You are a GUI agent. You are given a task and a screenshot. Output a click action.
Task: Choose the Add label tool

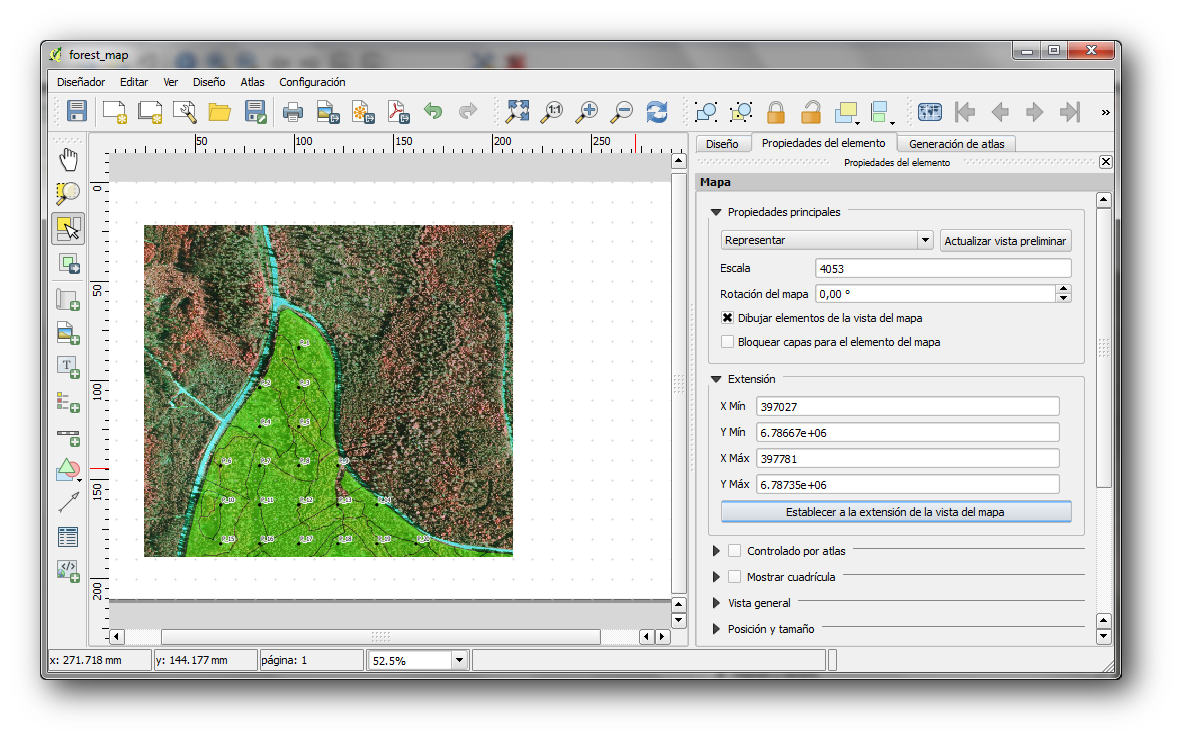coord(68,367)
